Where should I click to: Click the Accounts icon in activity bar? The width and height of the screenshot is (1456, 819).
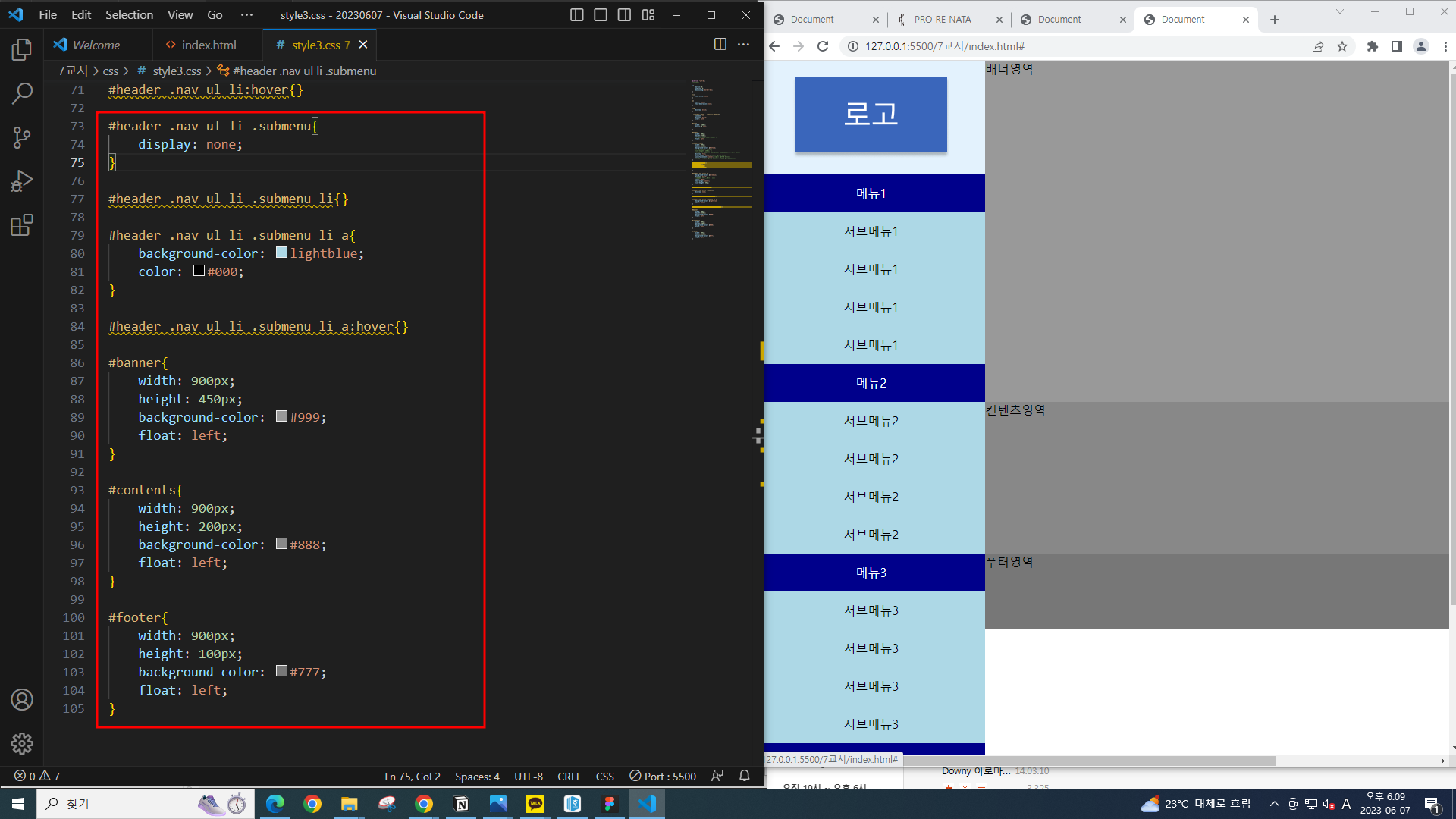(22, 699)
